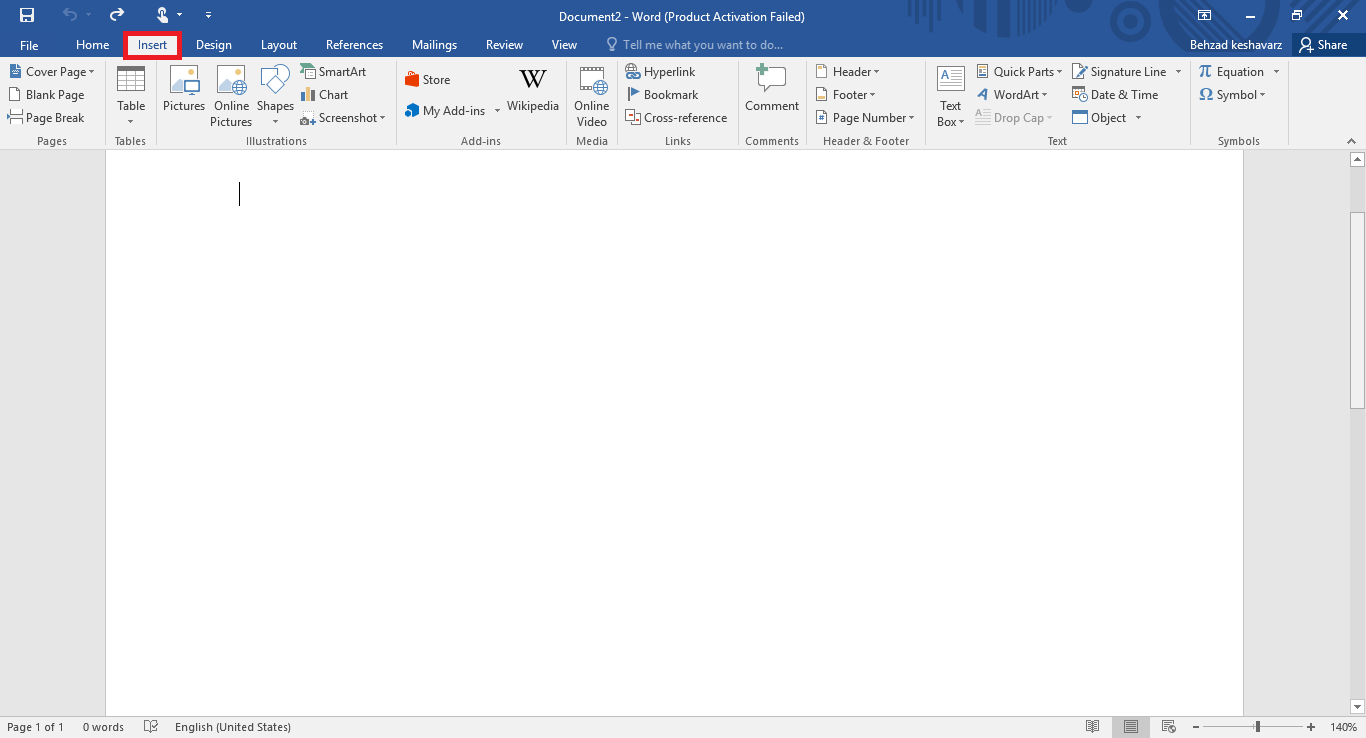Viewport: 1366px width, 738px height.
Task: Open the Footer dropdown
Action: [x=846, y=95]
